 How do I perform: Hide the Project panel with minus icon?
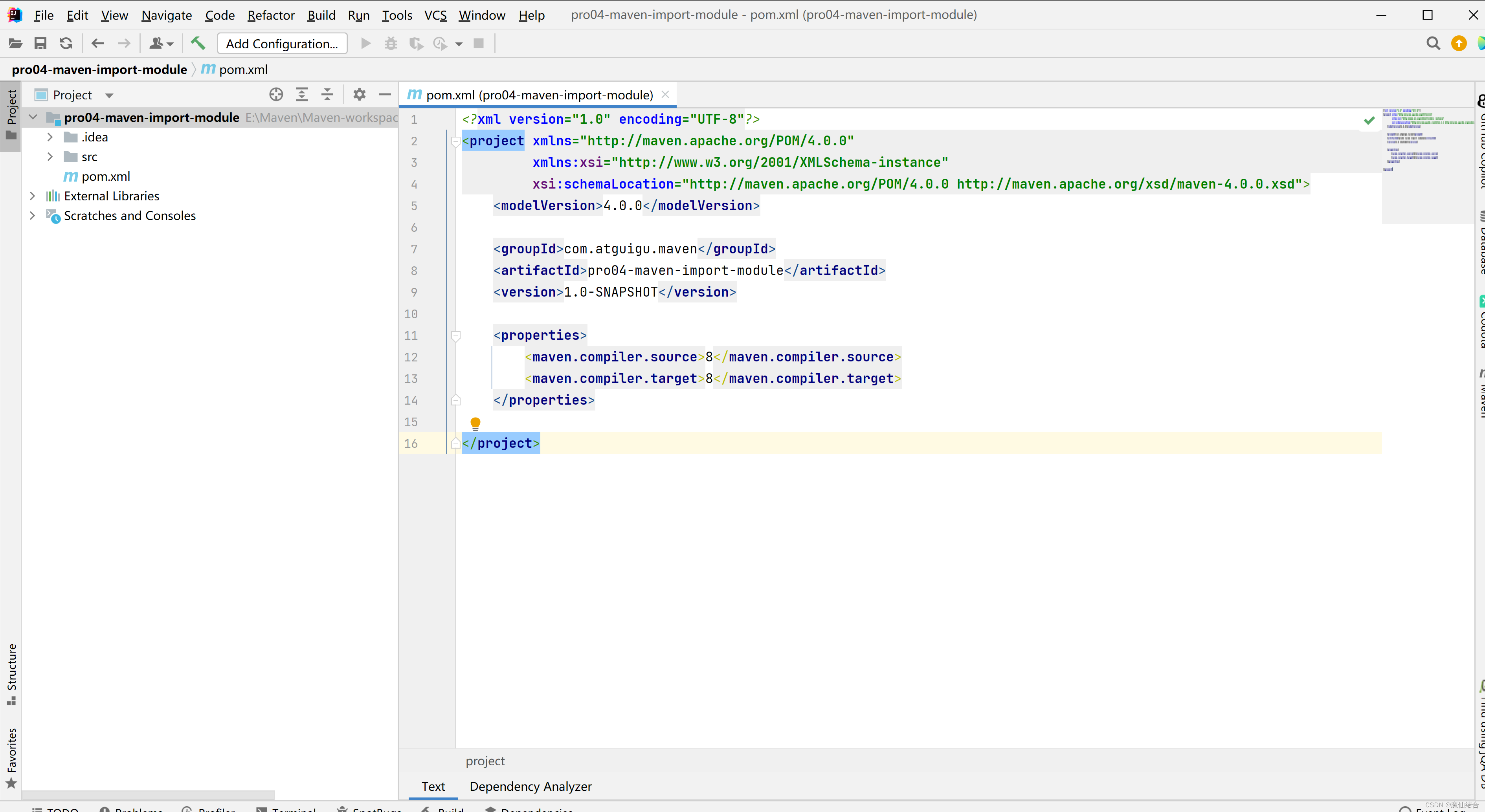coord(385,95)
